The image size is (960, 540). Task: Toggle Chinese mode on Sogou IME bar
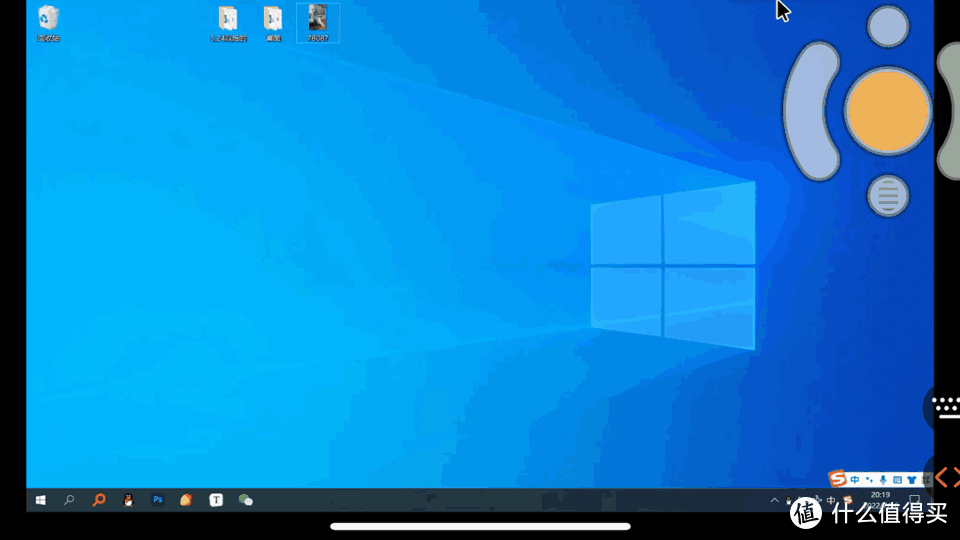click(x=855, y=479)
